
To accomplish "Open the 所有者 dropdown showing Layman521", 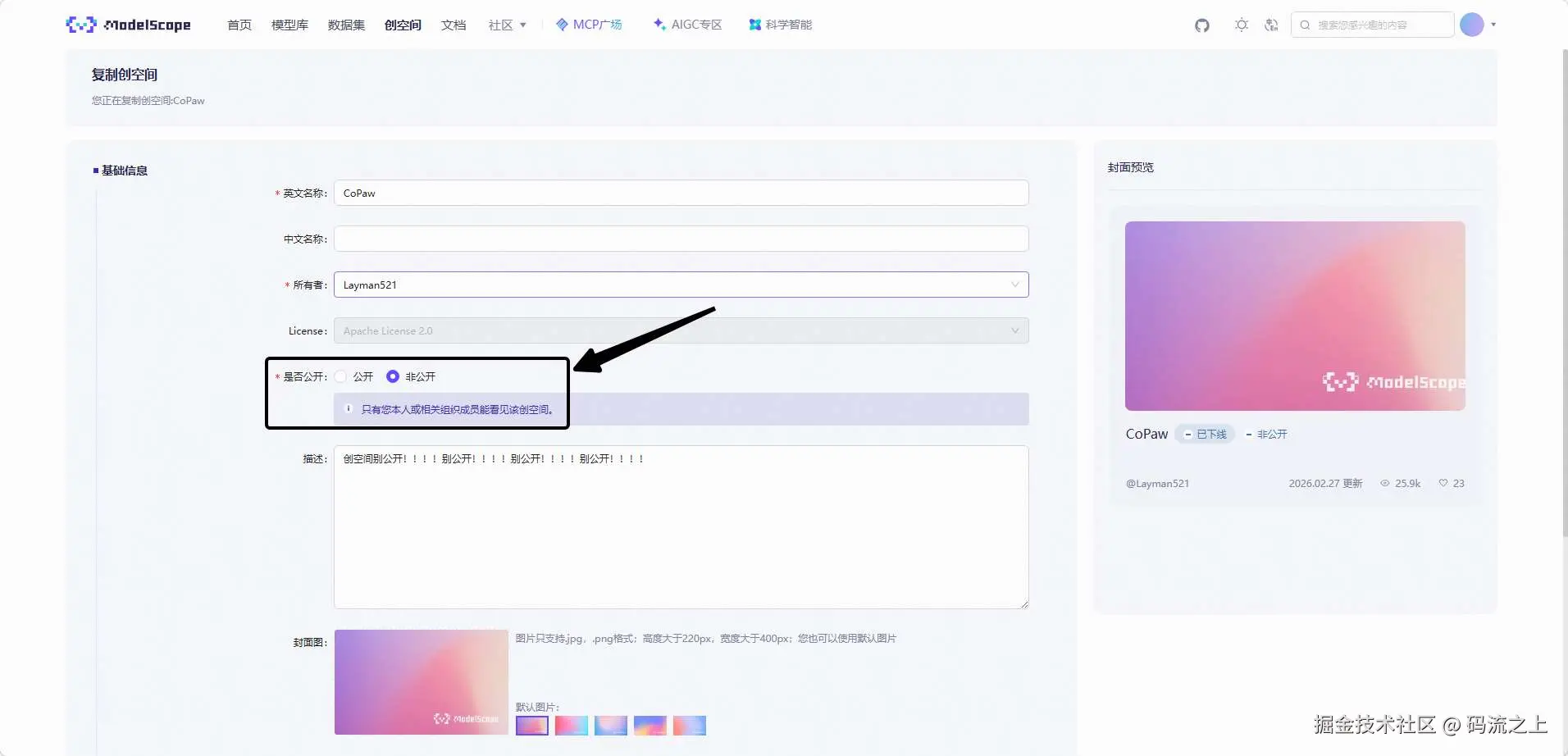I will click(681, 285).
